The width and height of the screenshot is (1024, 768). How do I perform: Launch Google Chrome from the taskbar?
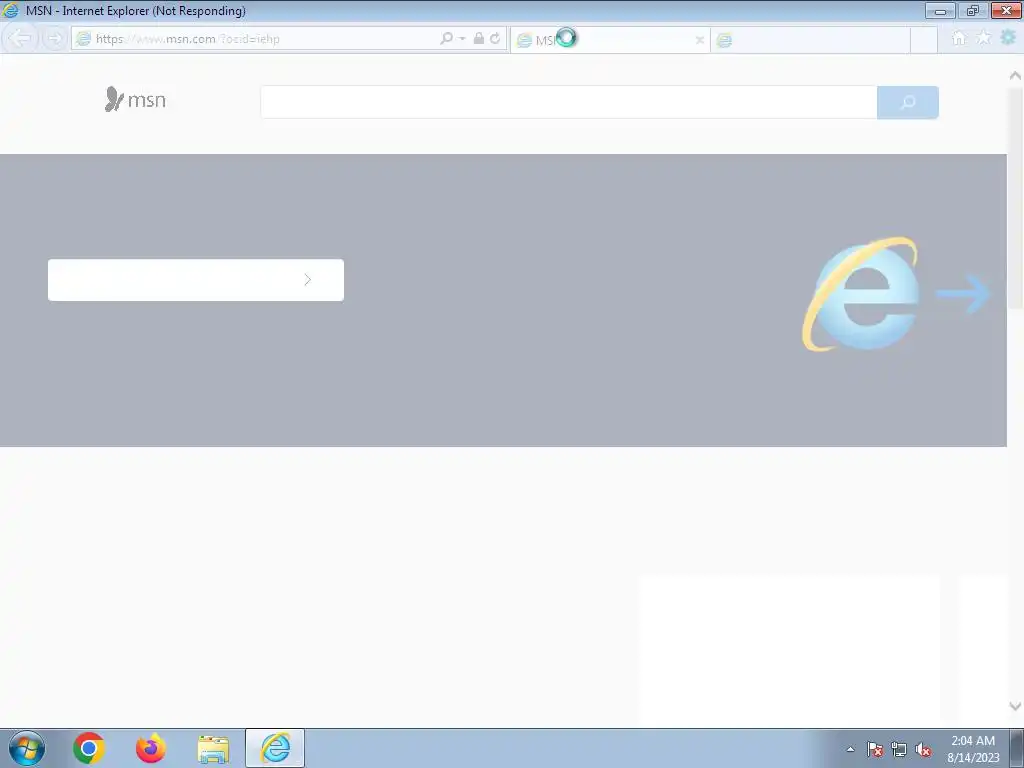(x=89, y=748)
